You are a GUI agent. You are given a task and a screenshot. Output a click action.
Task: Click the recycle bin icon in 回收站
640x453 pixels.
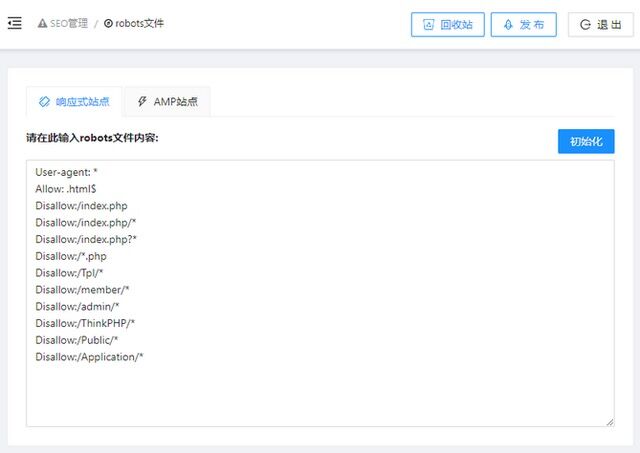pos(429,25)
